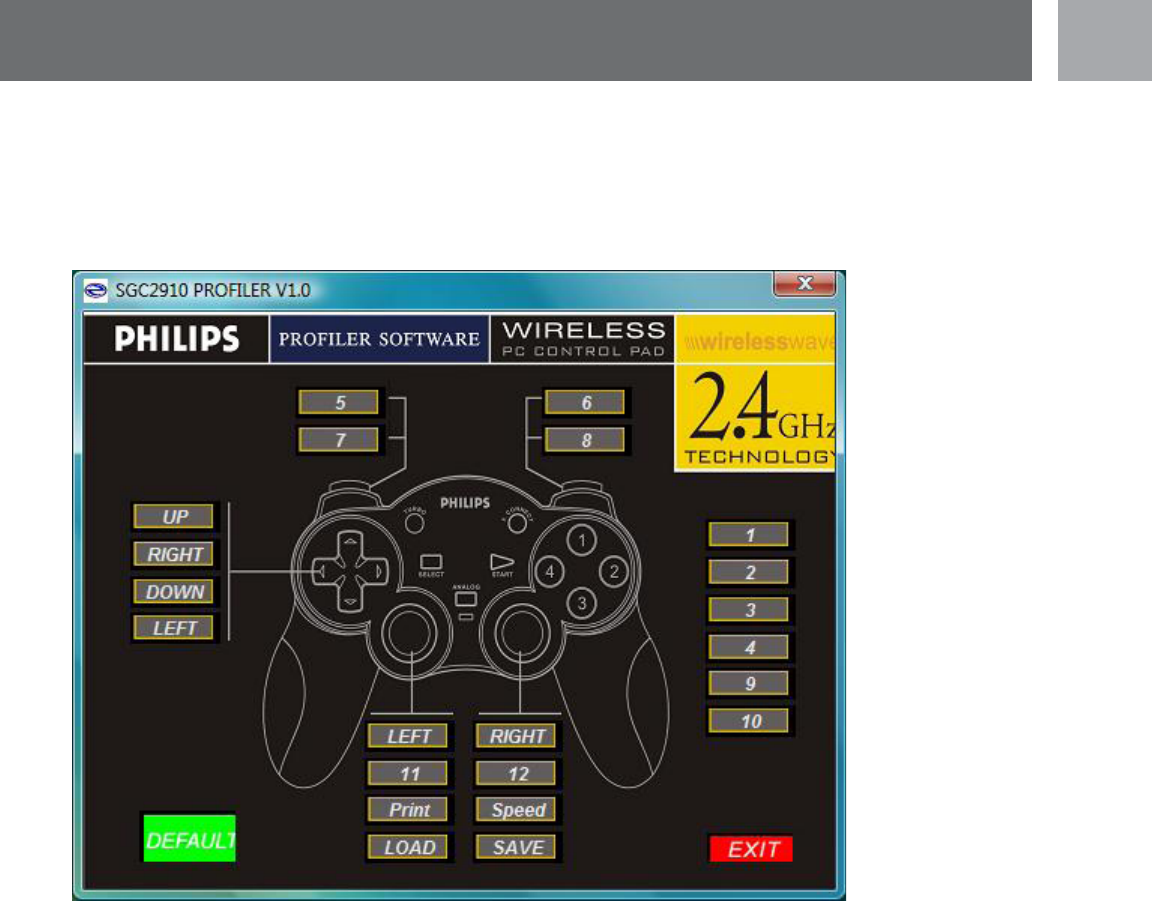This screenshot has width=1152, height=901.
Task: Click gamepad face button 4 in diagram
Action: [x=550, y=572]
